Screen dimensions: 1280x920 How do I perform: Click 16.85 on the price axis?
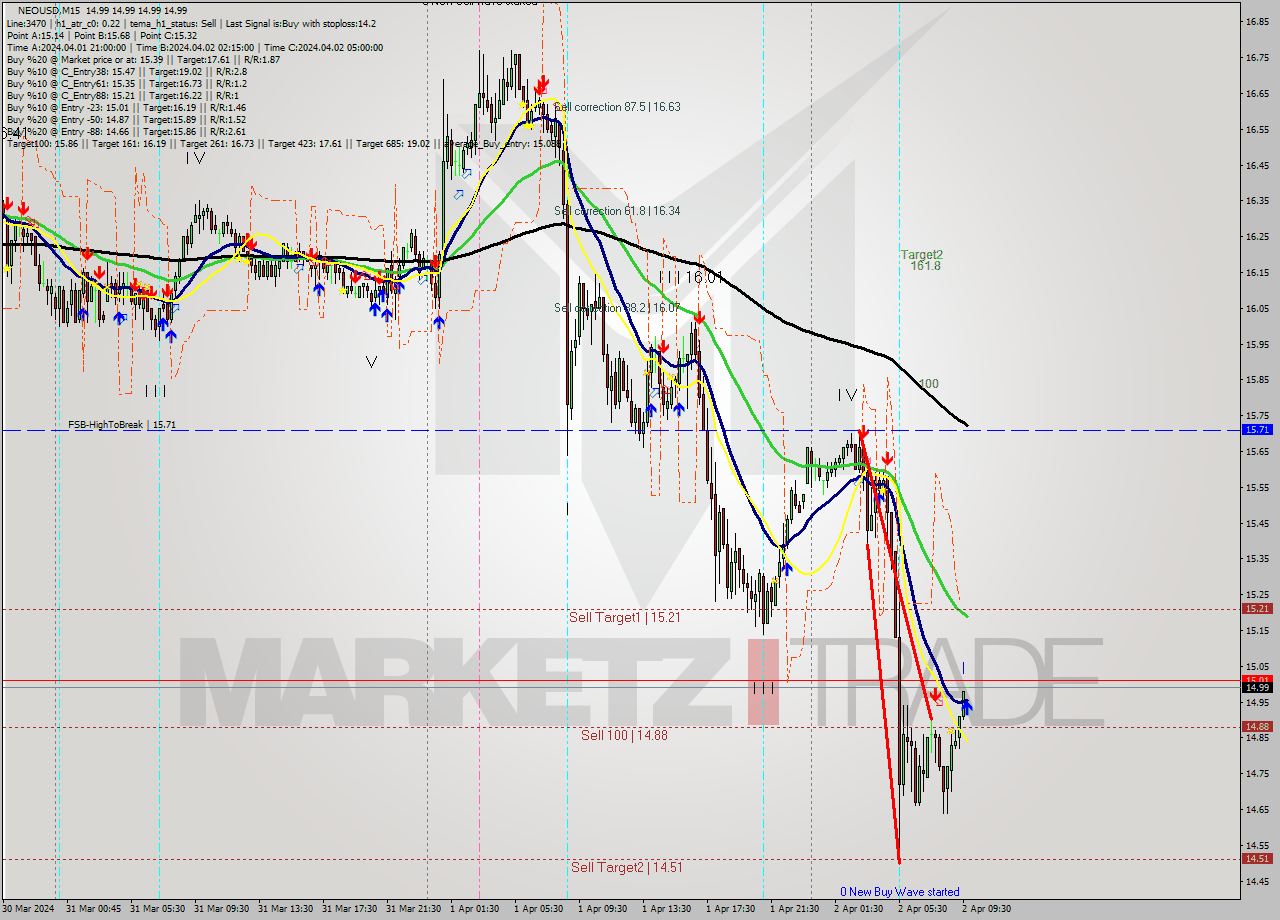tap(1257, 21)
